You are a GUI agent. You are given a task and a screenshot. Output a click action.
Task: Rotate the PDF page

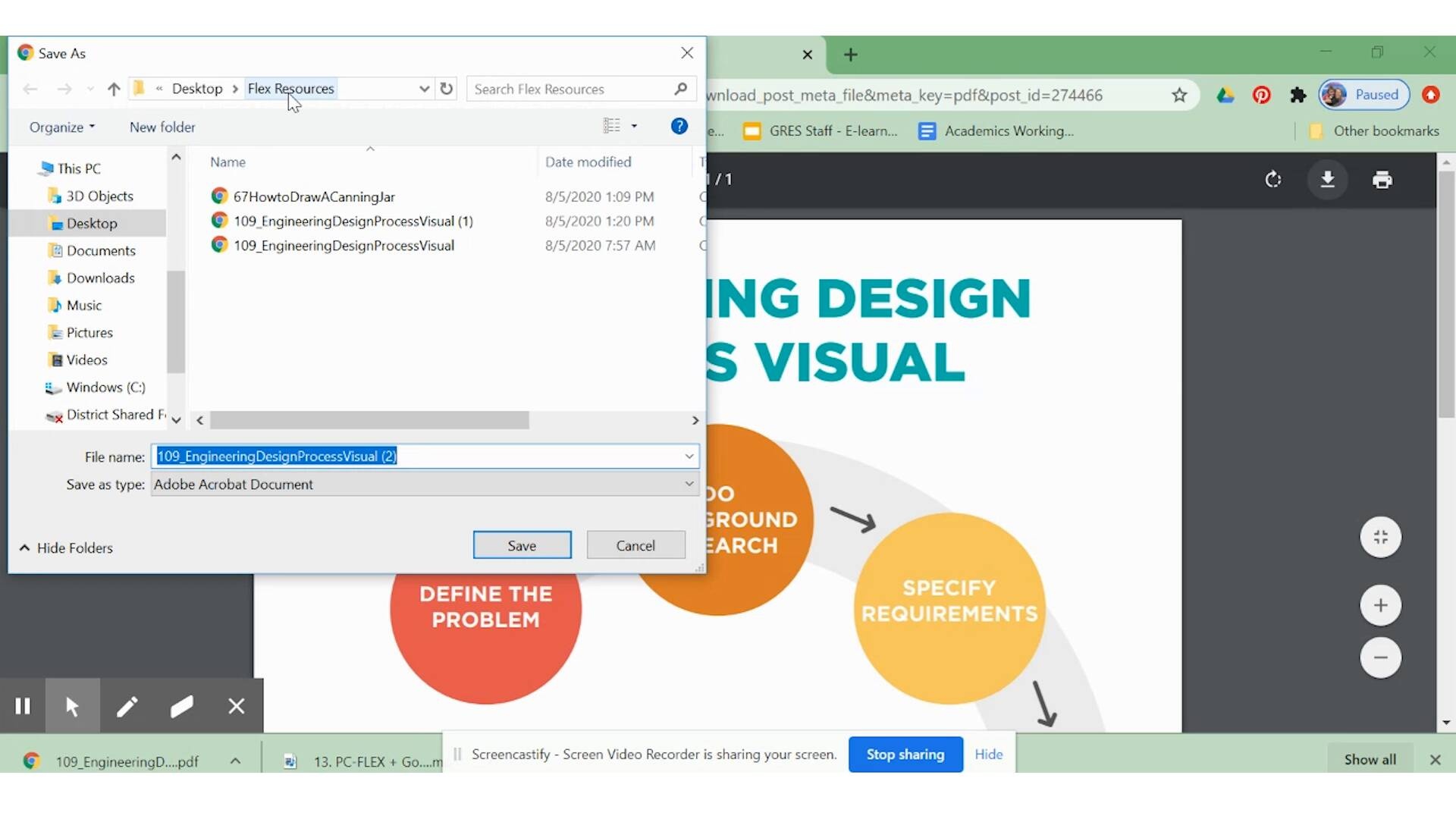pyautogui.click(x=1272, y=180)
